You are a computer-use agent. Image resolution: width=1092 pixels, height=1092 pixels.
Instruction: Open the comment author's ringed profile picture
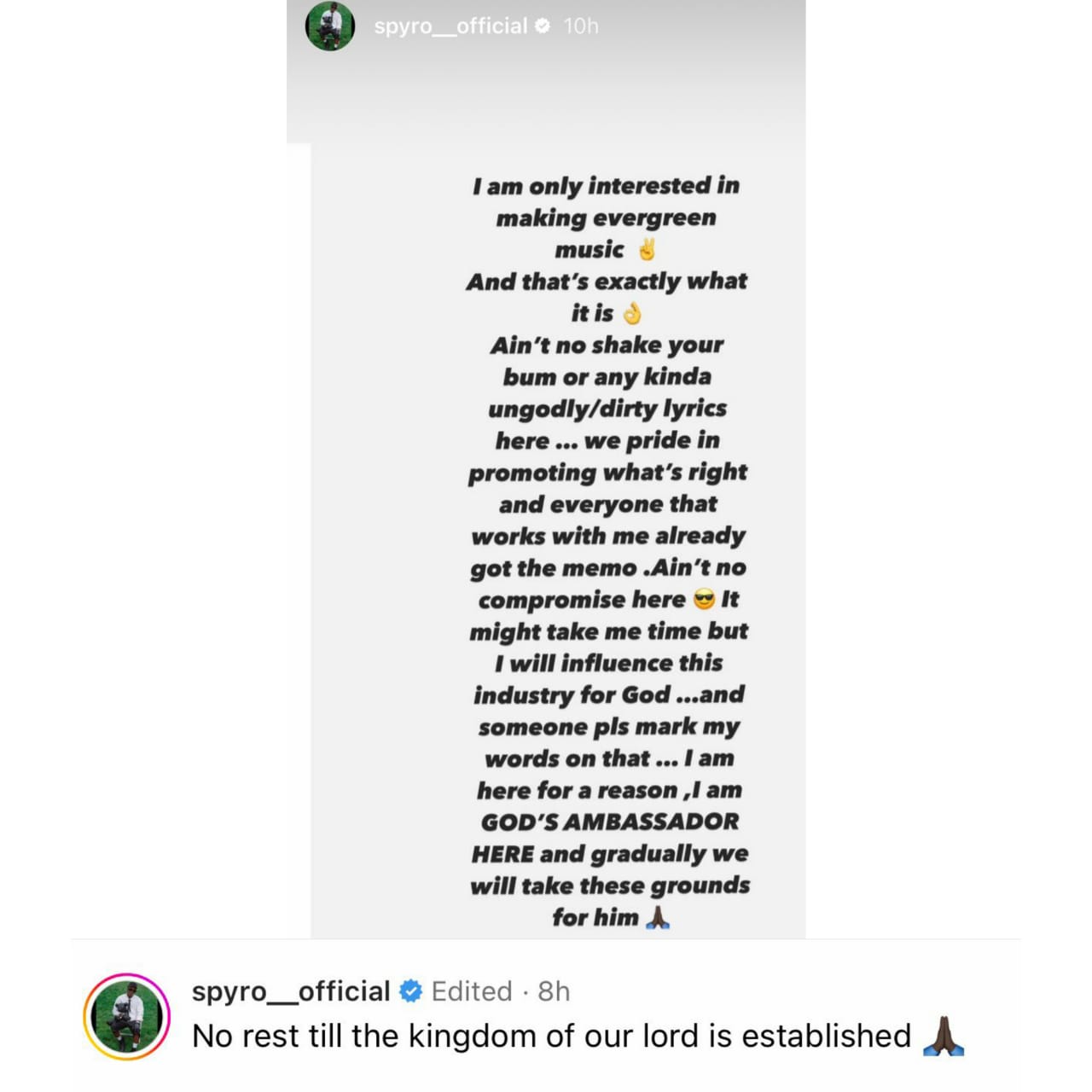(126, 1016)
